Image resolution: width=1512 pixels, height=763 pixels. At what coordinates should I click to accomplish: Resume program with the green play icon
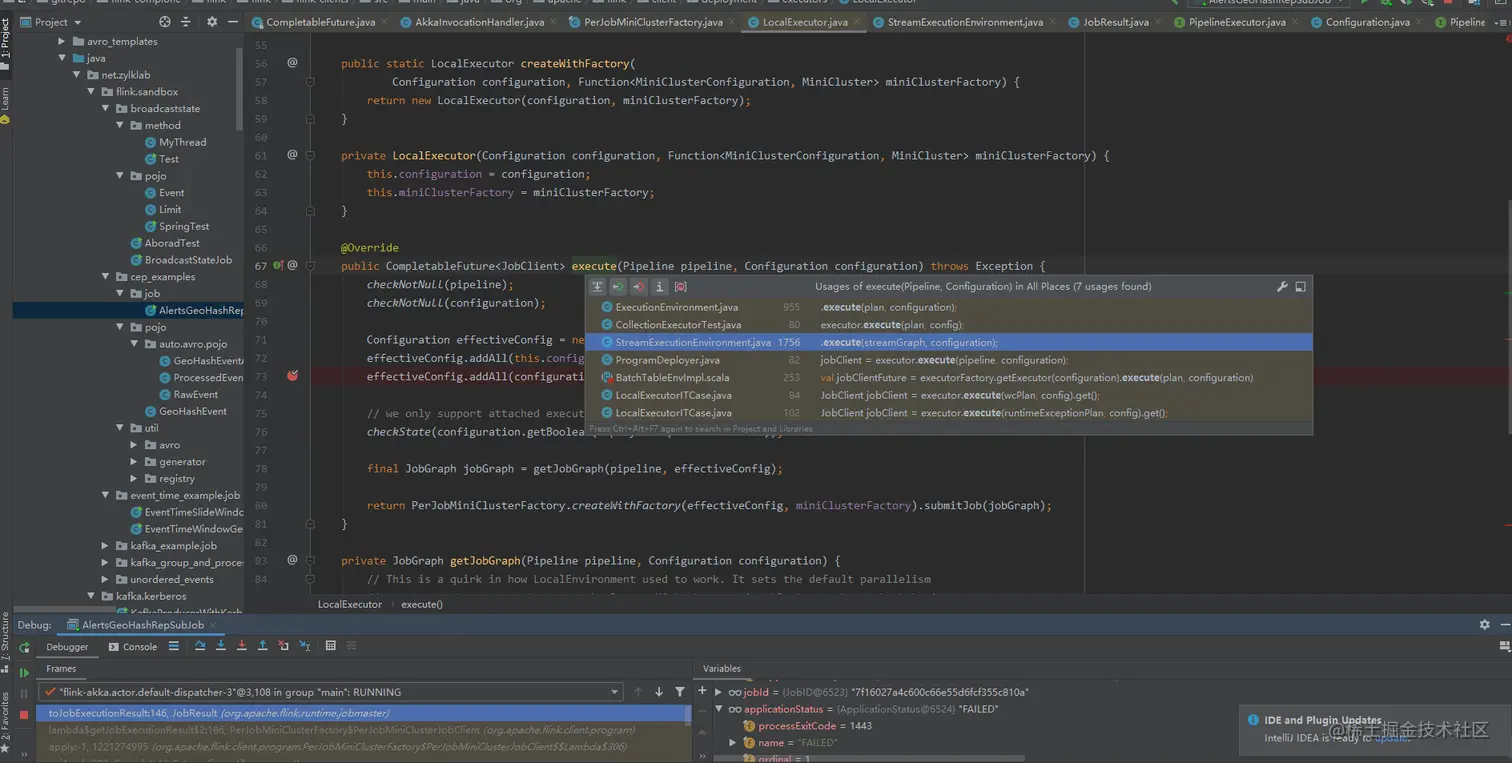(x=24, y=673)
